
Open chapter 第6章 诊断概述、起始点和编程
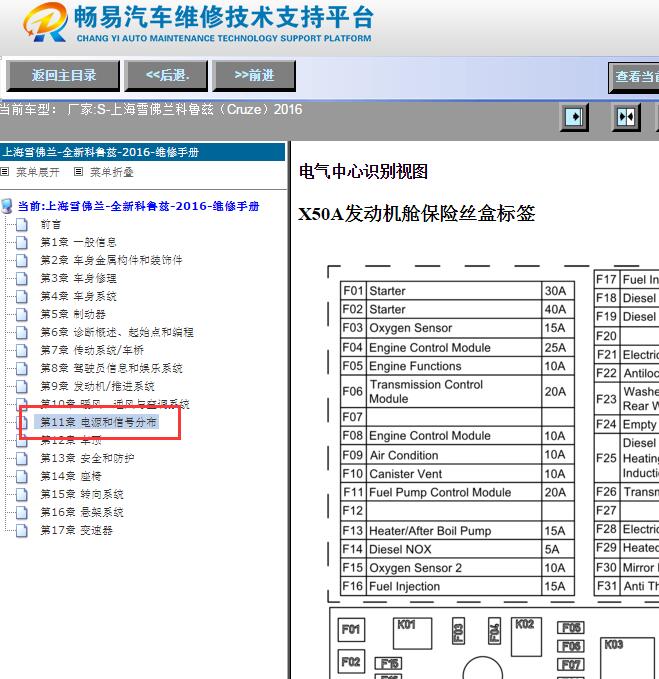(x=117, y=332)
